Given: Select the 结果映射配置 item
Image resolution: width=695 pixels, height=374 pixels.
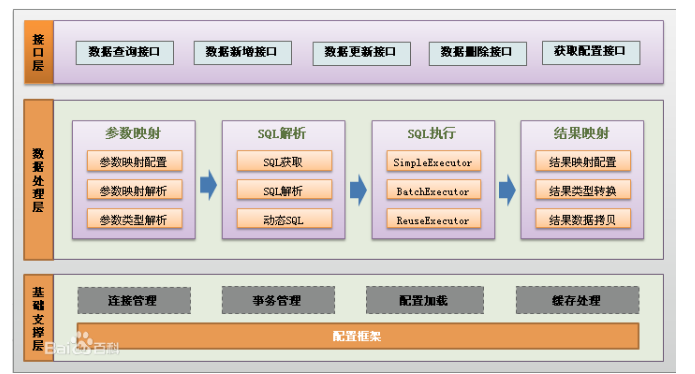Looking at the screenshot, I should coord(583,161).
